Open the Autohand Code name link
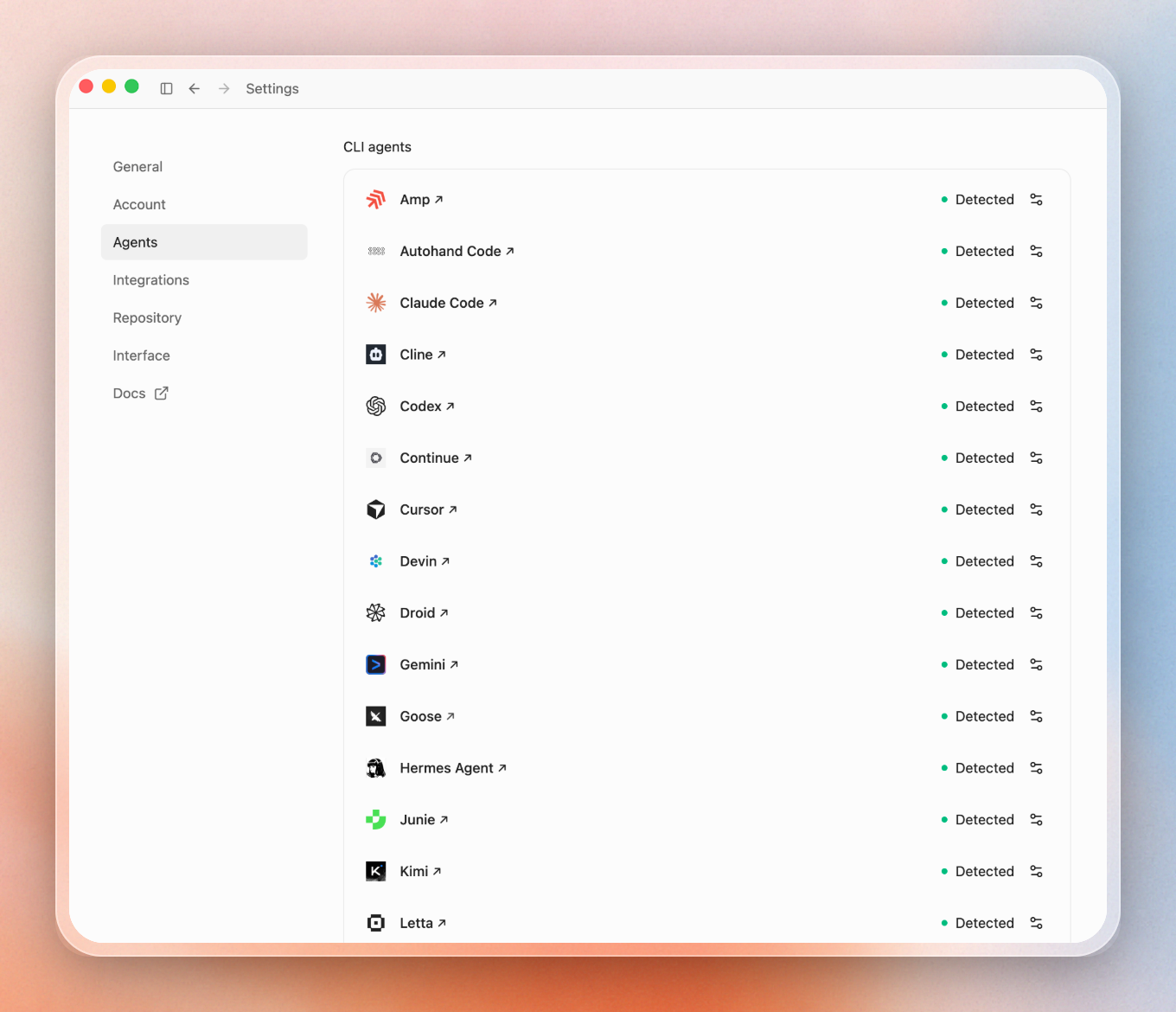Image resolution: width=1176 pixels, height=1012 pixels. point(457,252)
